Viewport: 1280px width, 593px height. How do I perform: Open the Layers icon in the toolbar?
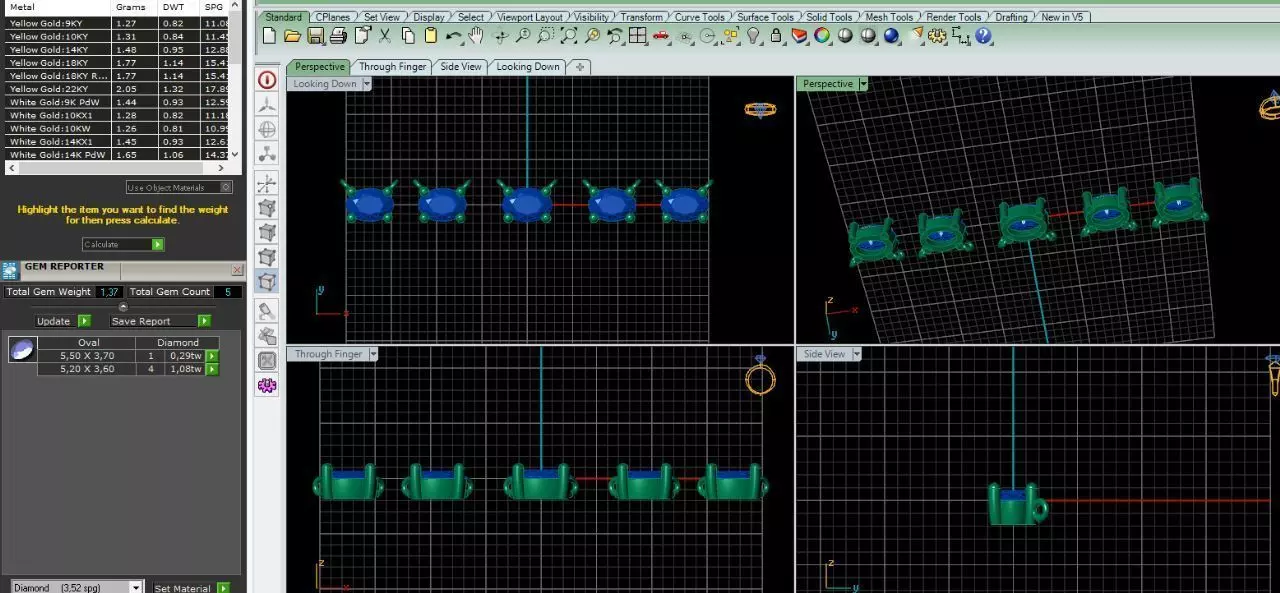click(x=799, y=36)
